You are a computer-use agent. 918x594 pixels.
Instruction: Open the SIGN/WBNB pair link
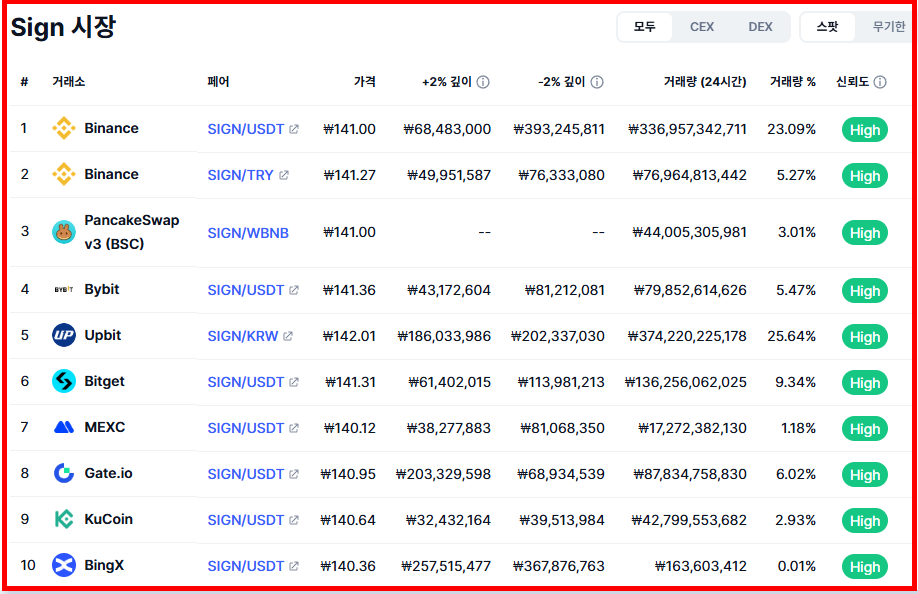click(248, 233)
